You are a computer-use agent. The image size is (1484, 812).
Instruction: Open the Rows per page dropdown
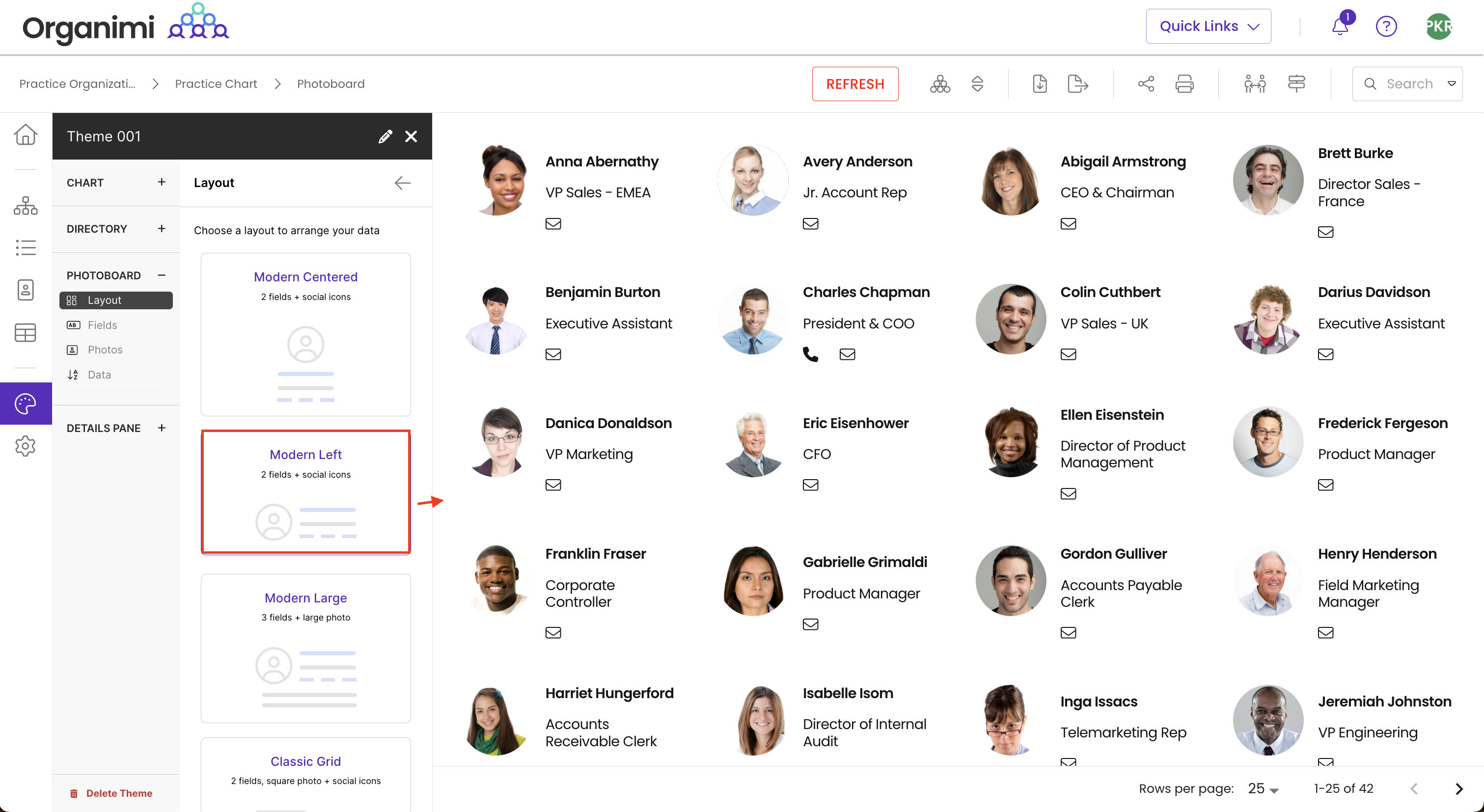(1263, 789)
